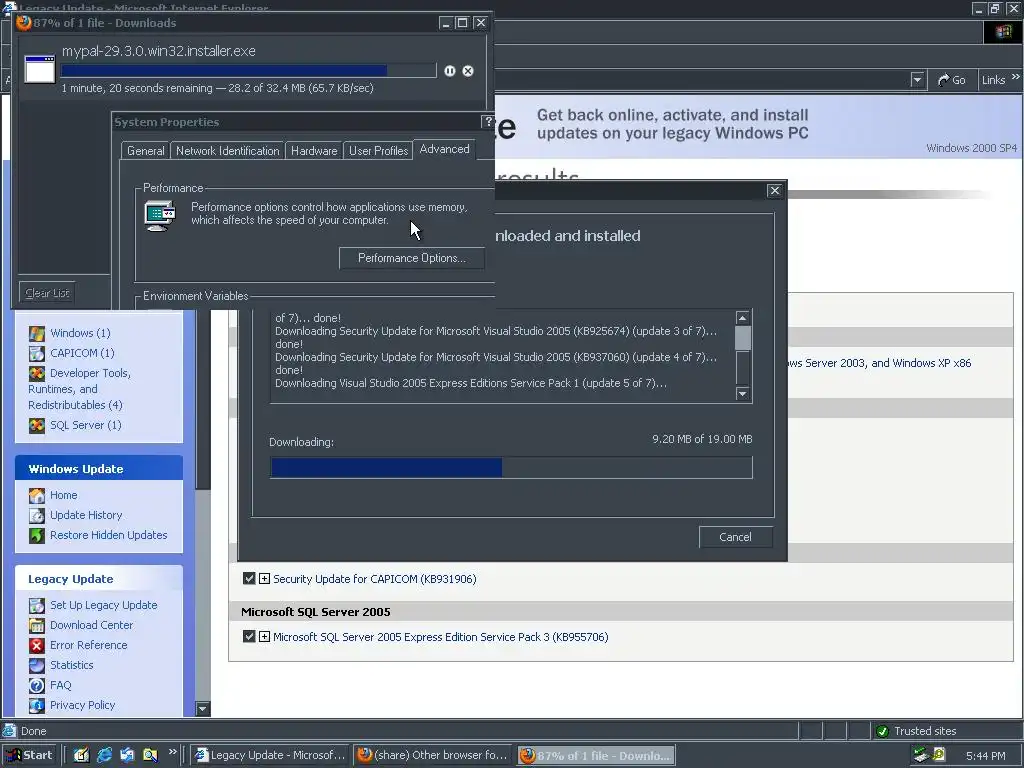Click Clear List in Downloads window
This screenshot has height=768, width=1024.
[x=47, y=293]
